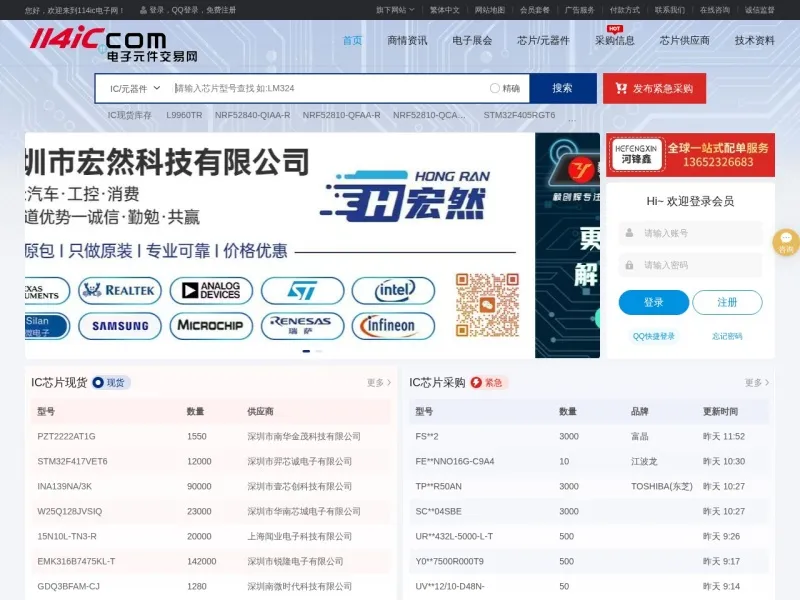Click the Silan brand logo

(x=47, y=326)
